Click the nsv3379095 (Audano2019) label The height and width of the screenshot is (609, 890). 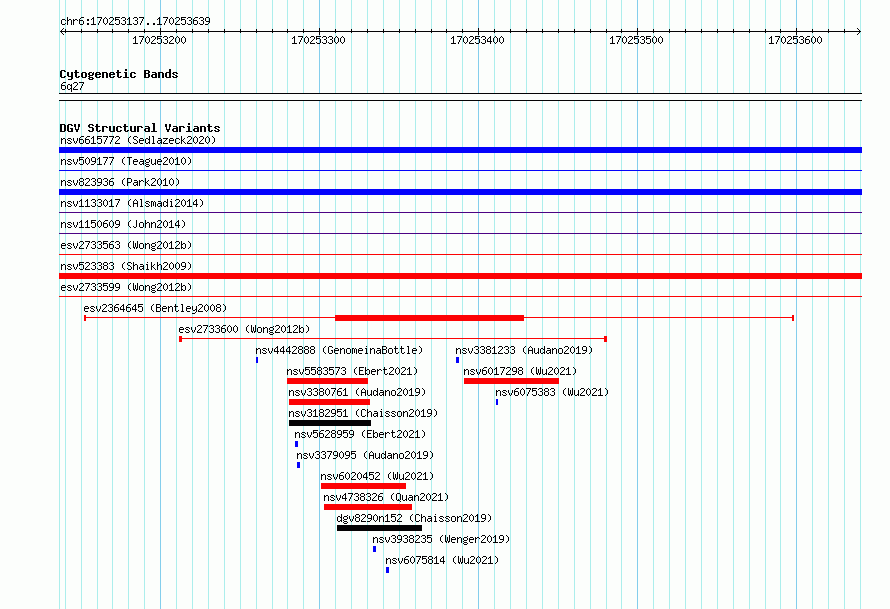(x=365, y=455)
